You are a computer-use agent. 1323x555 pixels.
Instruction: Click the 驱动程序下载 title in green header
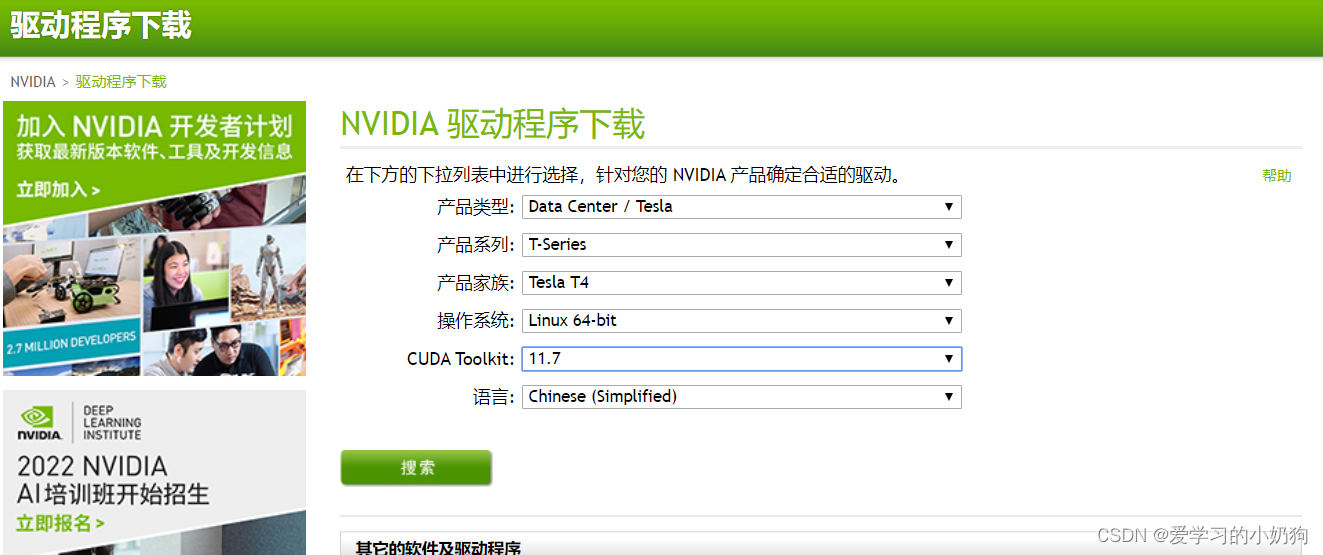click(101, 24)
